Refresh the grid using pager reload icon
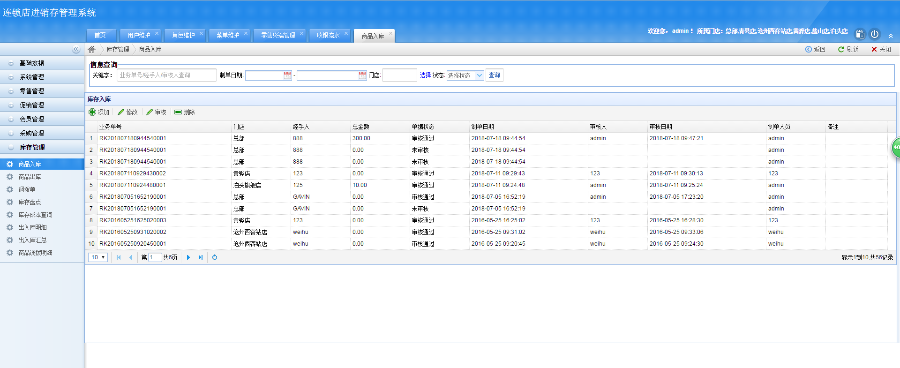Viewport: 900px width, 368px height. pyautogui.click(x=214, y=257)
